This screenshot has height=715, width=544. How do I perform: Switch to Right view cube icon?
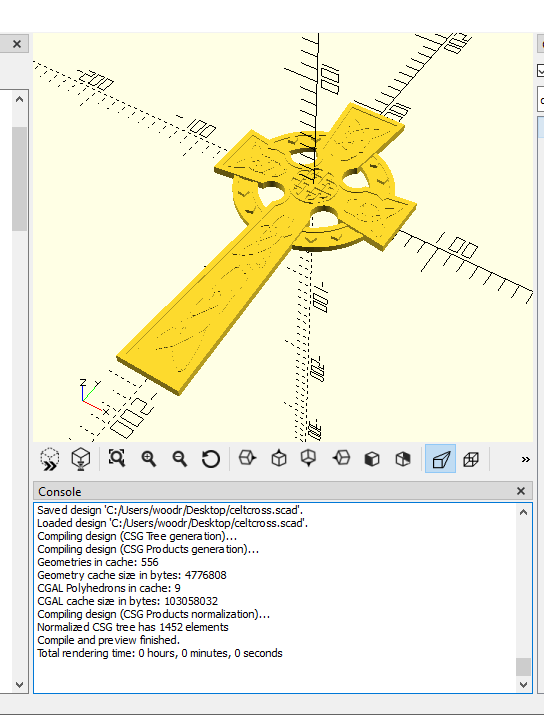[247, 458]
